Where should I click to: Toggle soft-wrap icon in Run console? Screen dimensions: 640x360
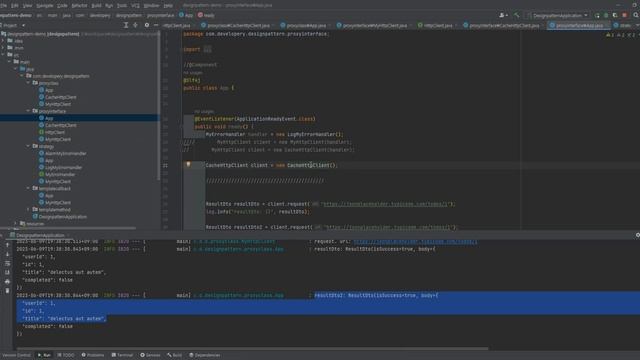[7, 263]
